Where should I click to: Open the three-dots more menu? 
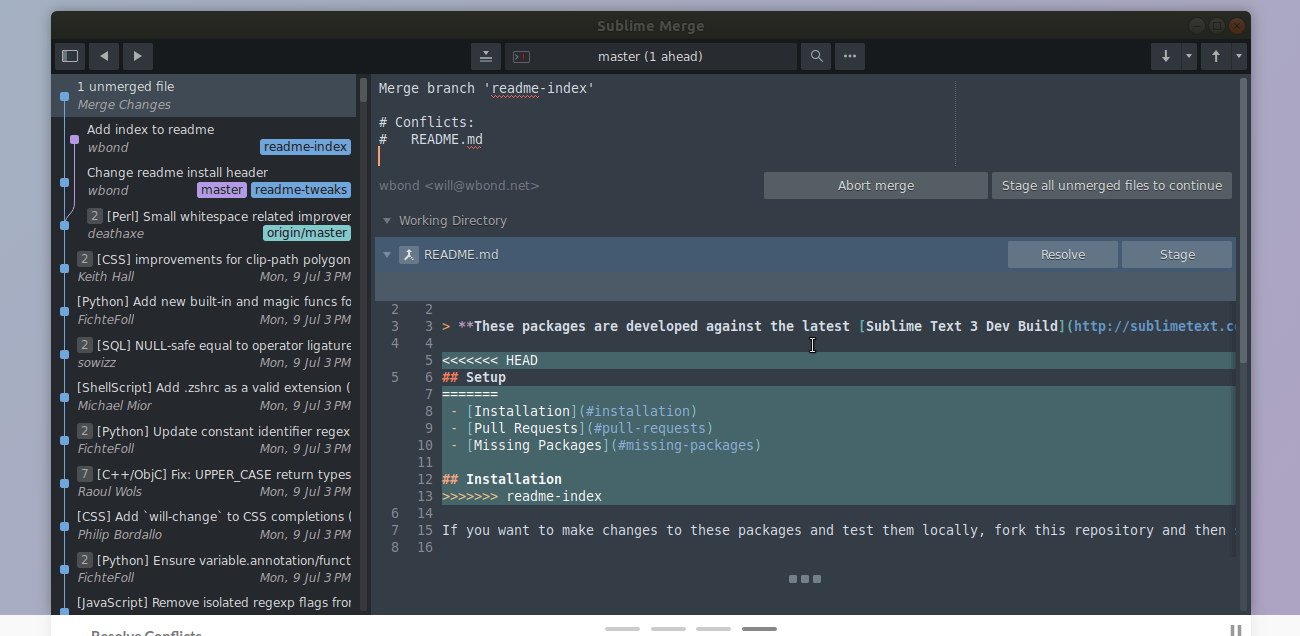[849, 56]
